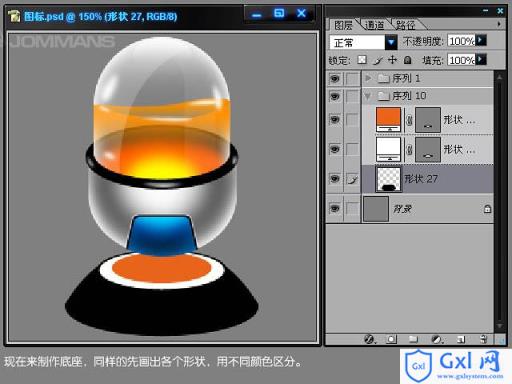Create a new group with the folder button
512x384 pixels.
point(413,339)
